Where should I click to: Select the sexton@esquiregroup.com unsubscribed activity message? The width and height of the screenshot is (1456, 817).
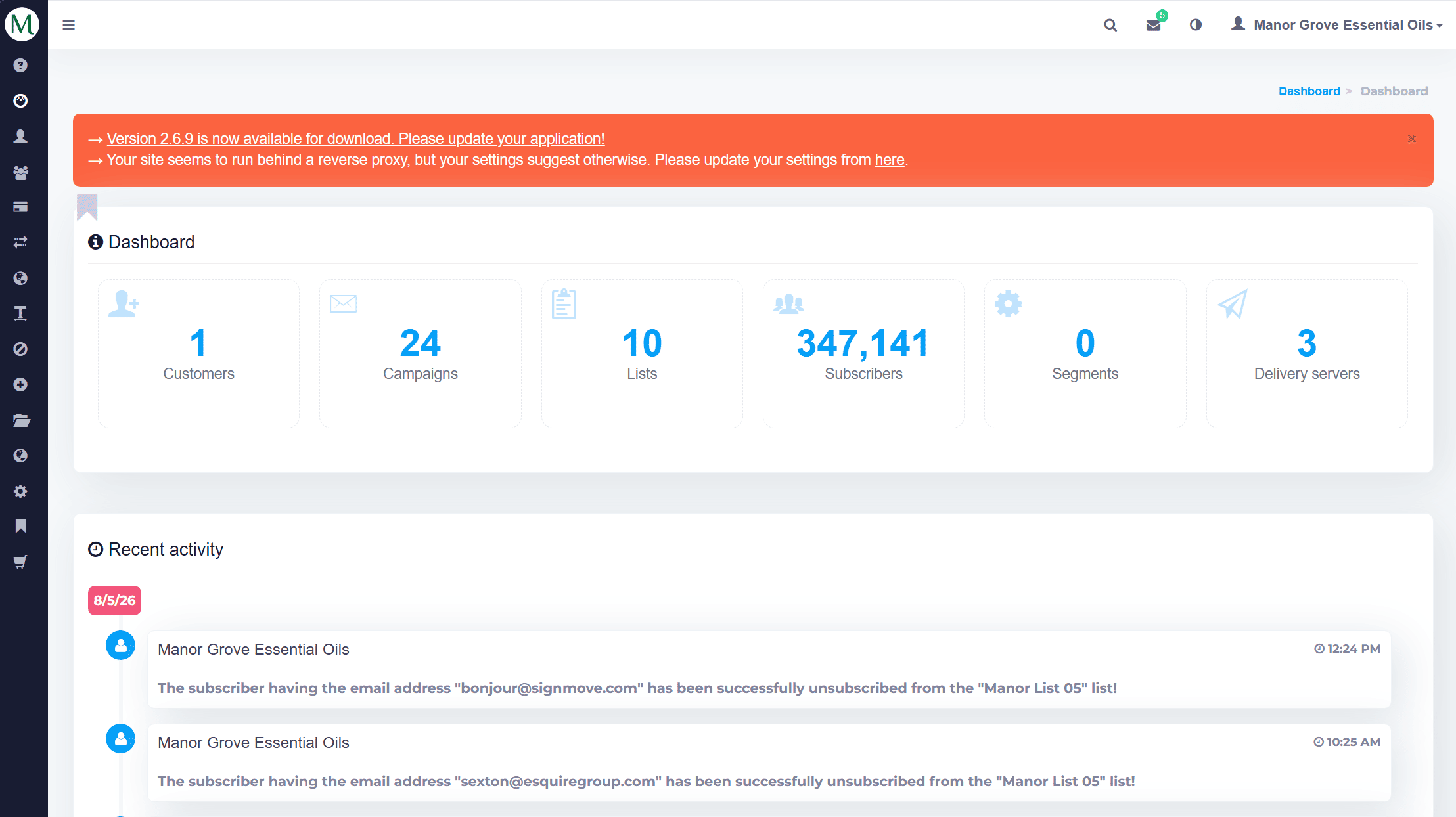[646, 782]
